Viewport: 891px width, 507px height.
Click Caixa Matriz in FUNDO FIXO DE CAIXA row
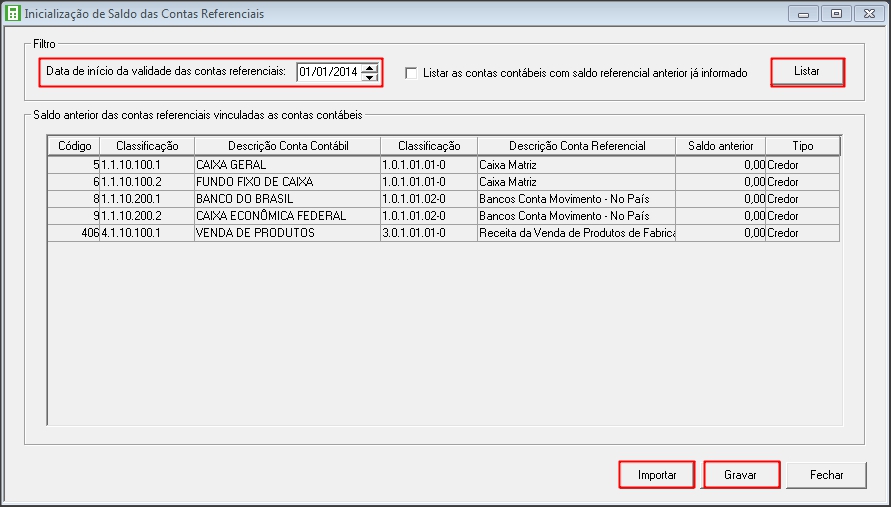point(577,182)
